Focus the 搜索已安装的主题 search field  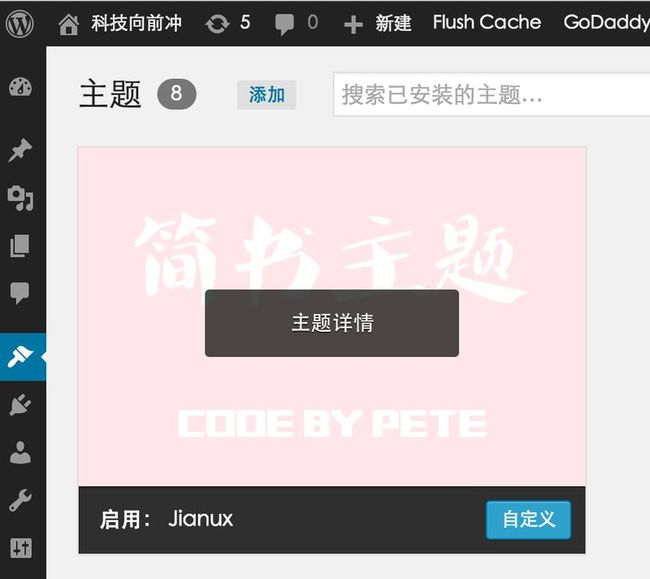coord(492,94)
